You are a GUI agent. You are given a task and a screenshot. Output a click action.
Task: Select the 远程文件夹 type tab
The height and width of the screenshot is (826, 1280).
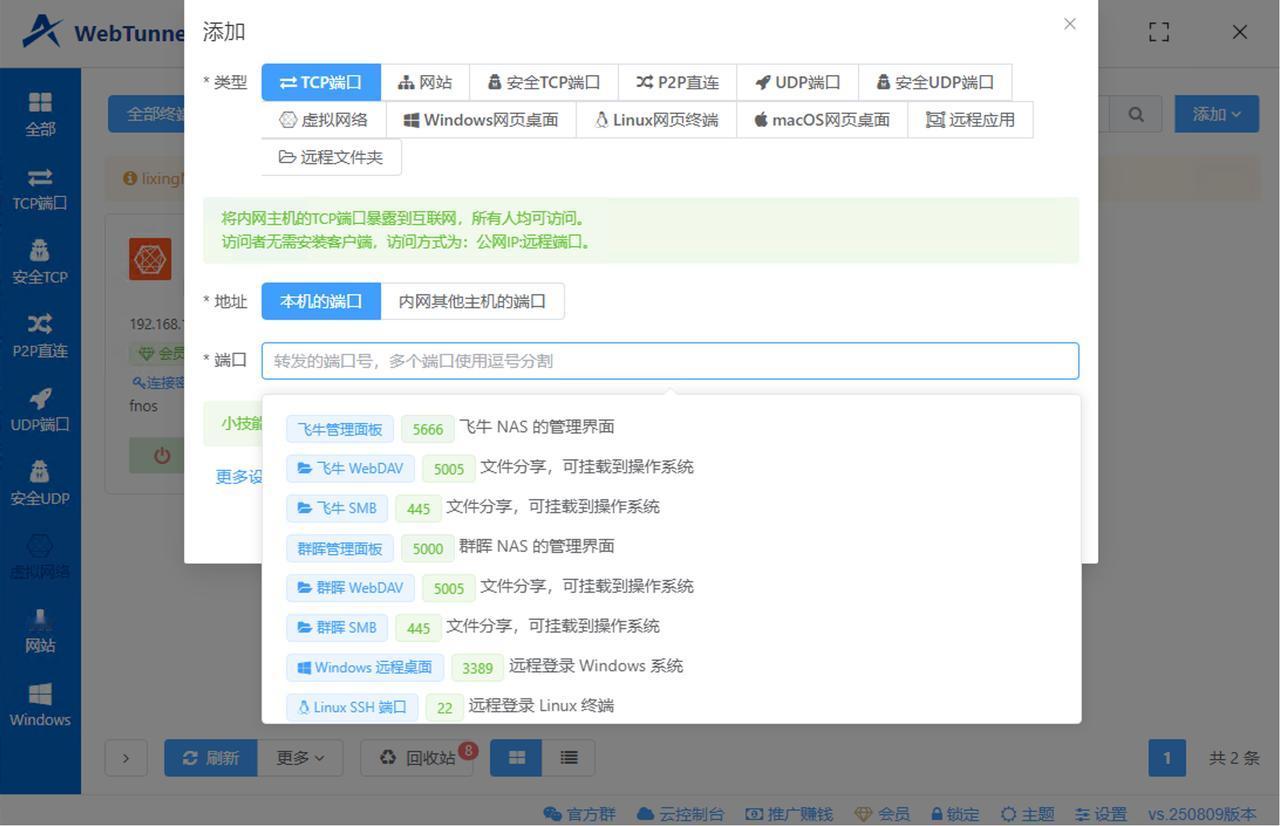331,157
